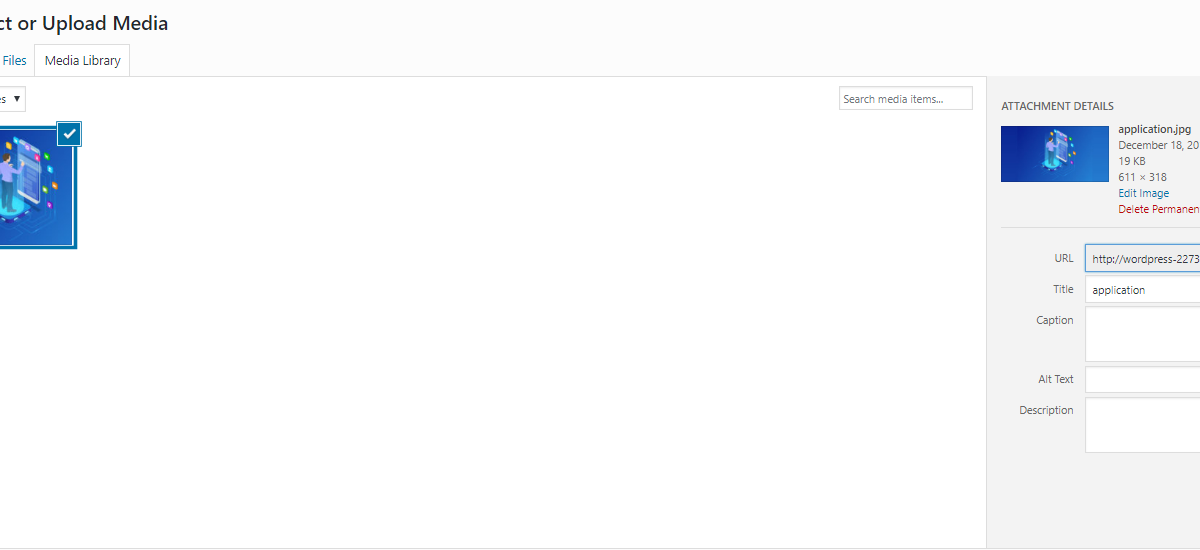Image resolution: width=1200 pixels, height=550 pixels.
Task: Click the December 18 upload date text
Action: (x=1159, y=145)
